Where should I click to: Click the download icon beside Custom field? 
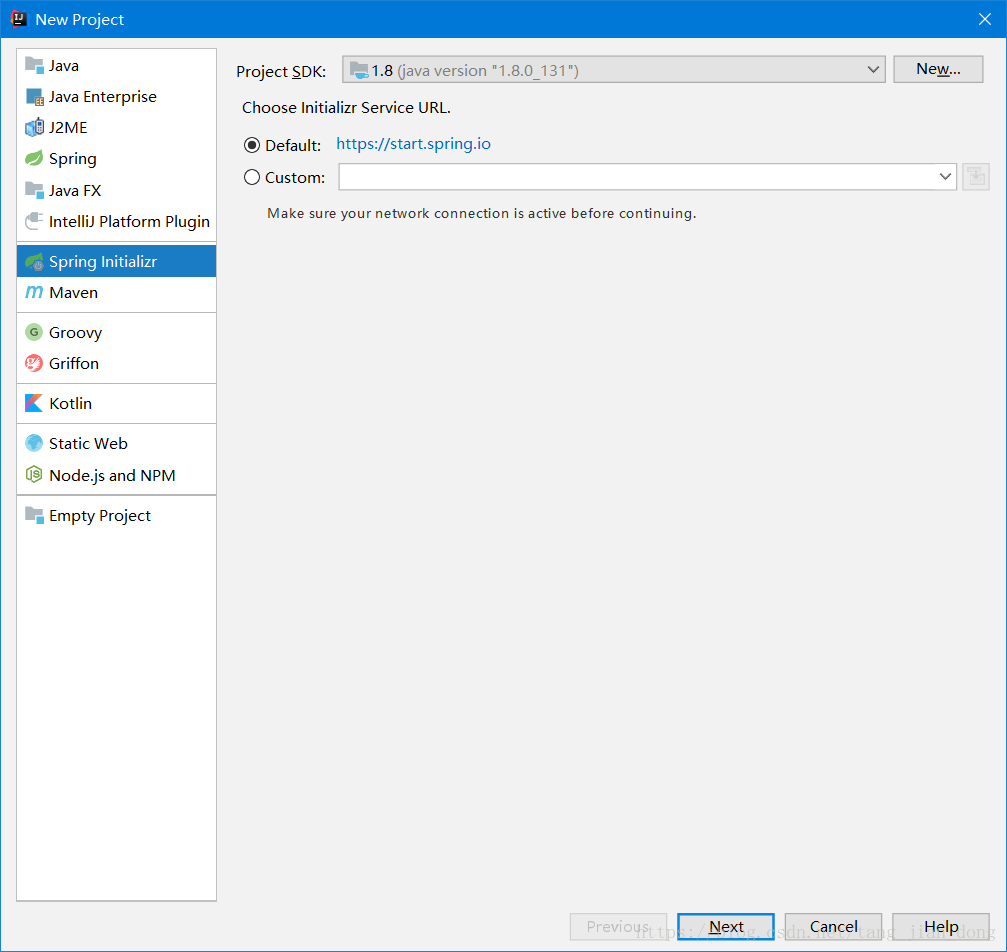tap(976, 177)
